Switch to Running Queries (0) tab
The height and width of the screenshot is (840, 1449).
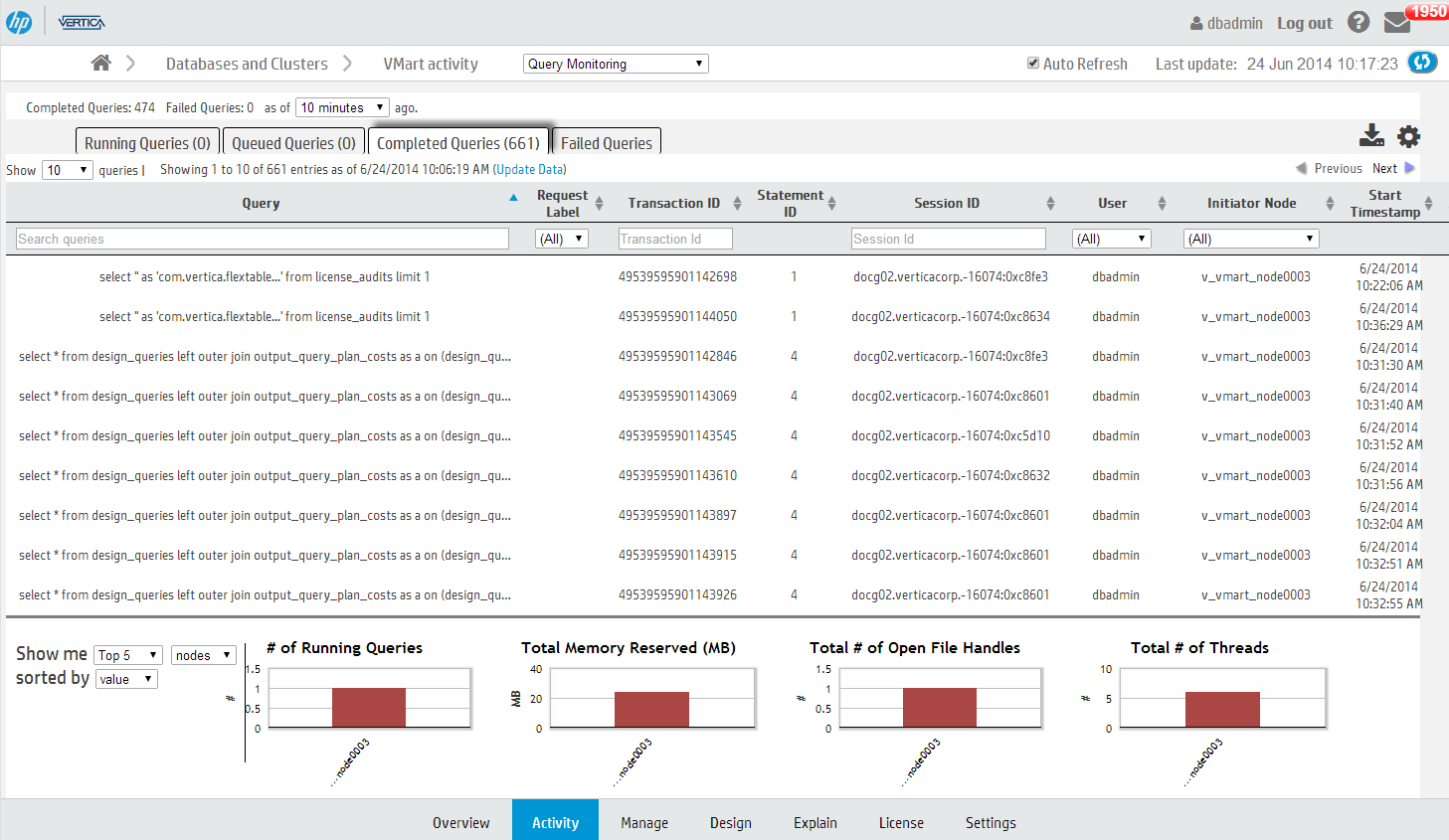click(x=147, y=142)
